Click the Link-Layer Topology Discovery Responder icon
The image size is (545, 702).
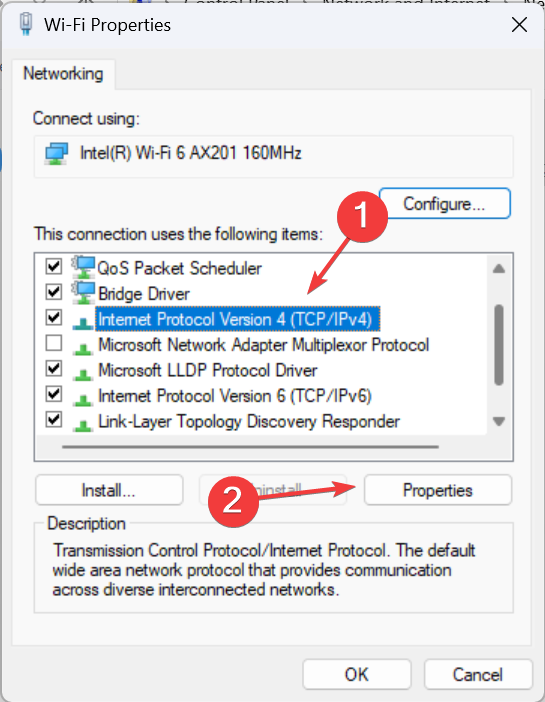83,424
